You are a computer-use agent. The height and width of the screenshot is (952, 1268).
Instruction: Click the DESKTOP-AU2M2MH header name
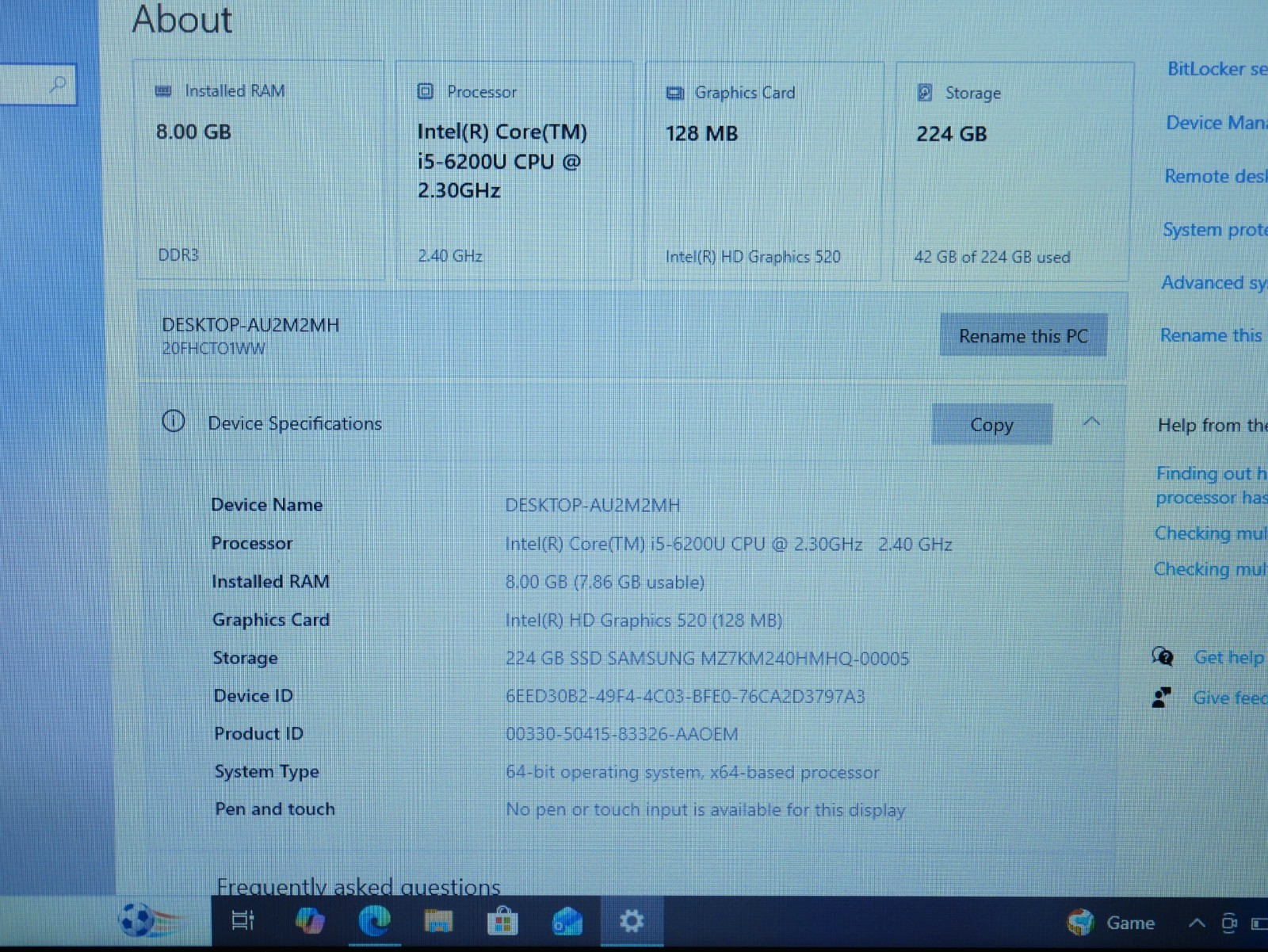250,325
